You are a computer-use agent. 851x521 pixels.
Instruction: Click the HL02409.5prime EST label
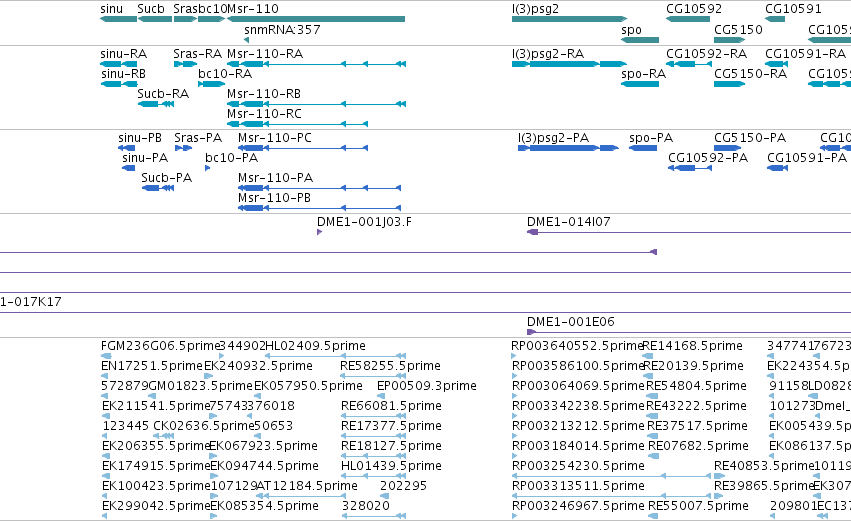[x=316, y=346]
